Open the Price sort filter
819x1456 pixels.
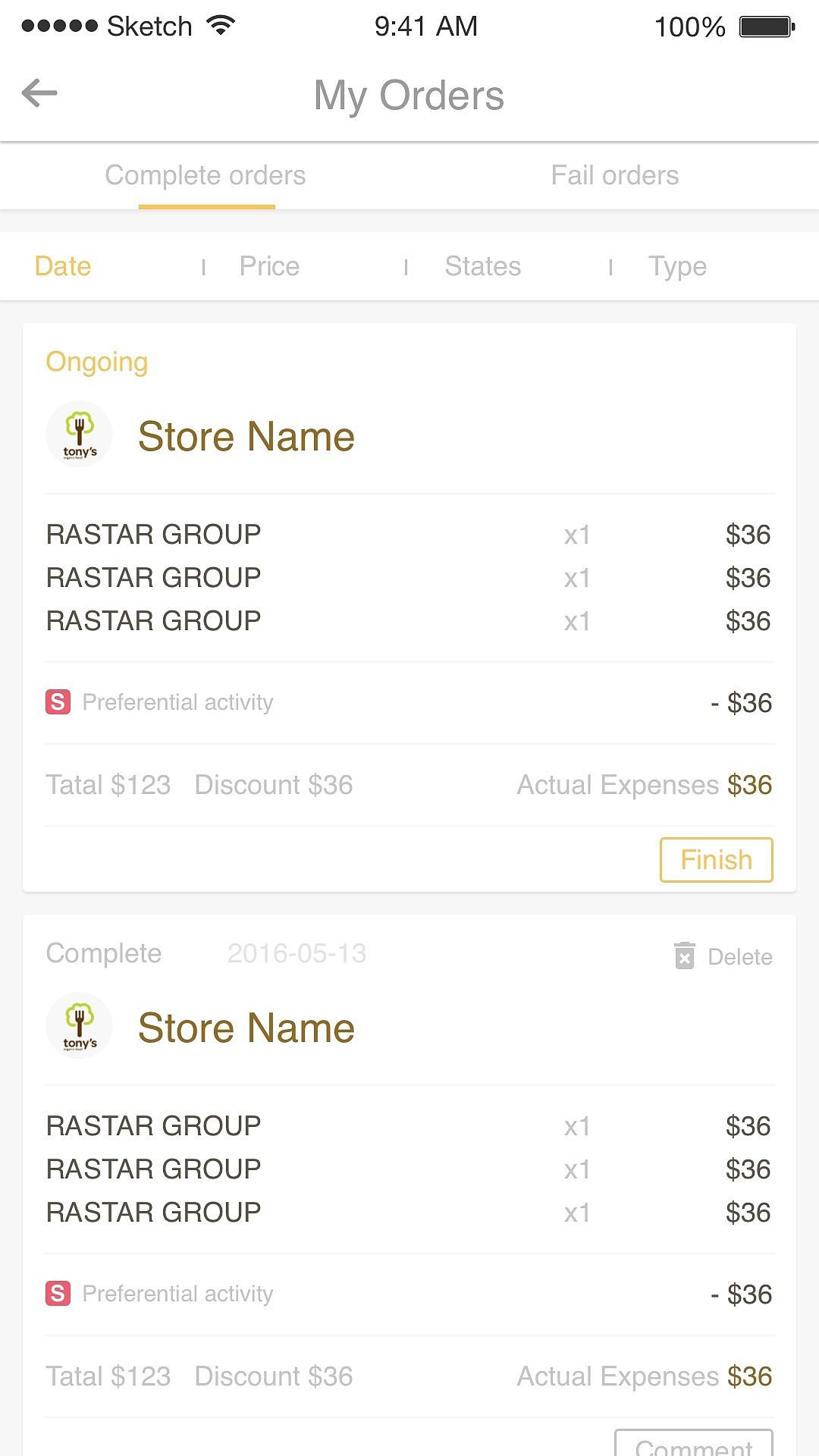pyautogui.click(x=269, y=266)
